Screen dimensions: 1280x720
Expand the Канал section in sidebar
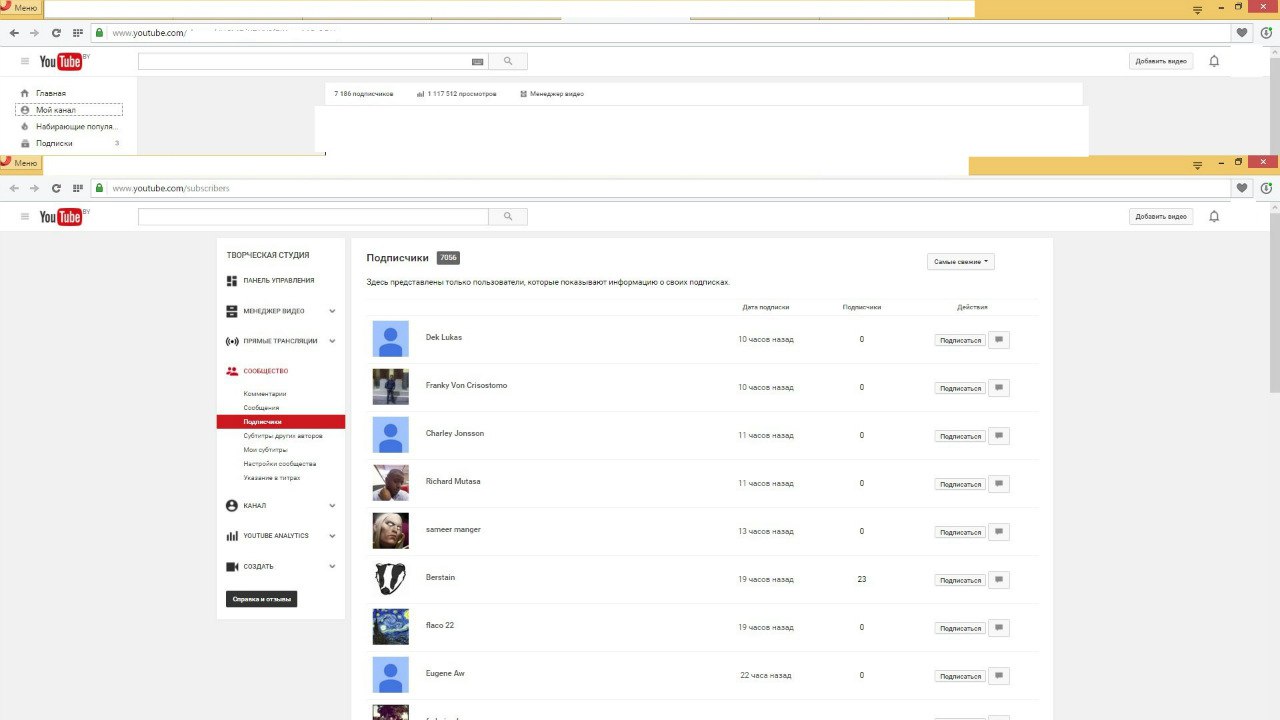(332, 506)
